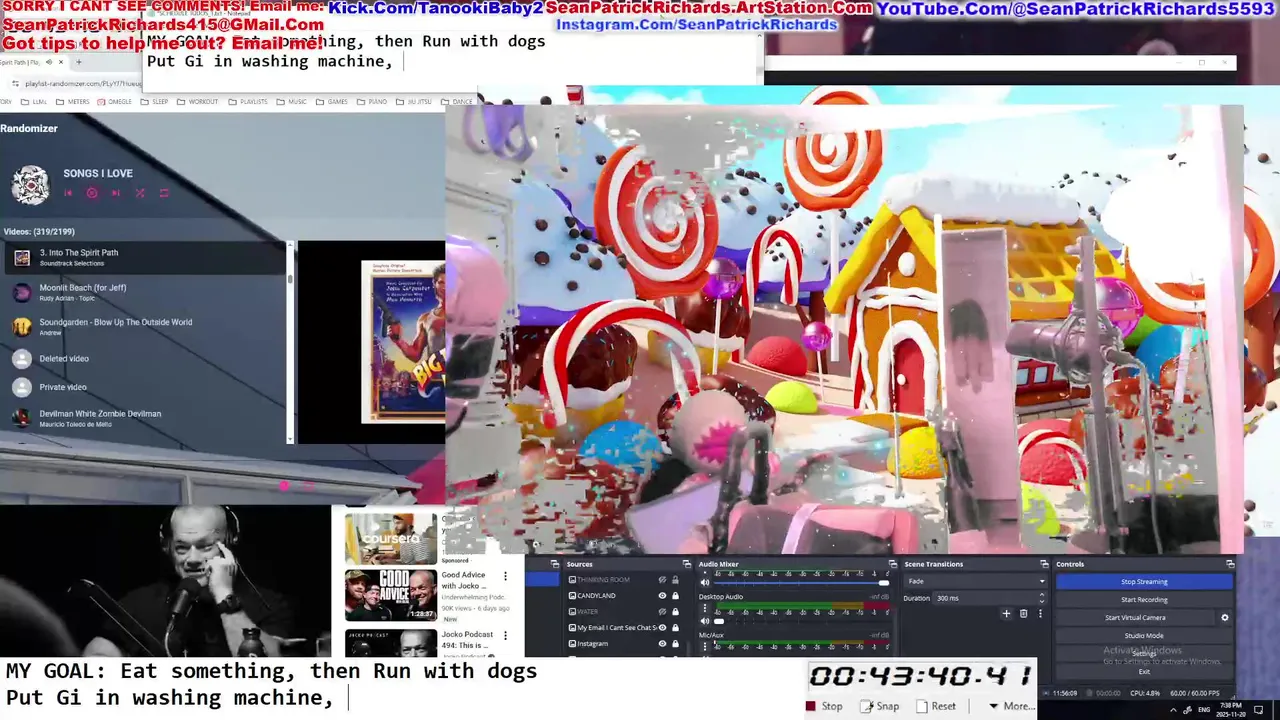The width and height of the screenshot is (1280, 720).
Task: Open the Fade transition dropdown
Action: point(975,581)
